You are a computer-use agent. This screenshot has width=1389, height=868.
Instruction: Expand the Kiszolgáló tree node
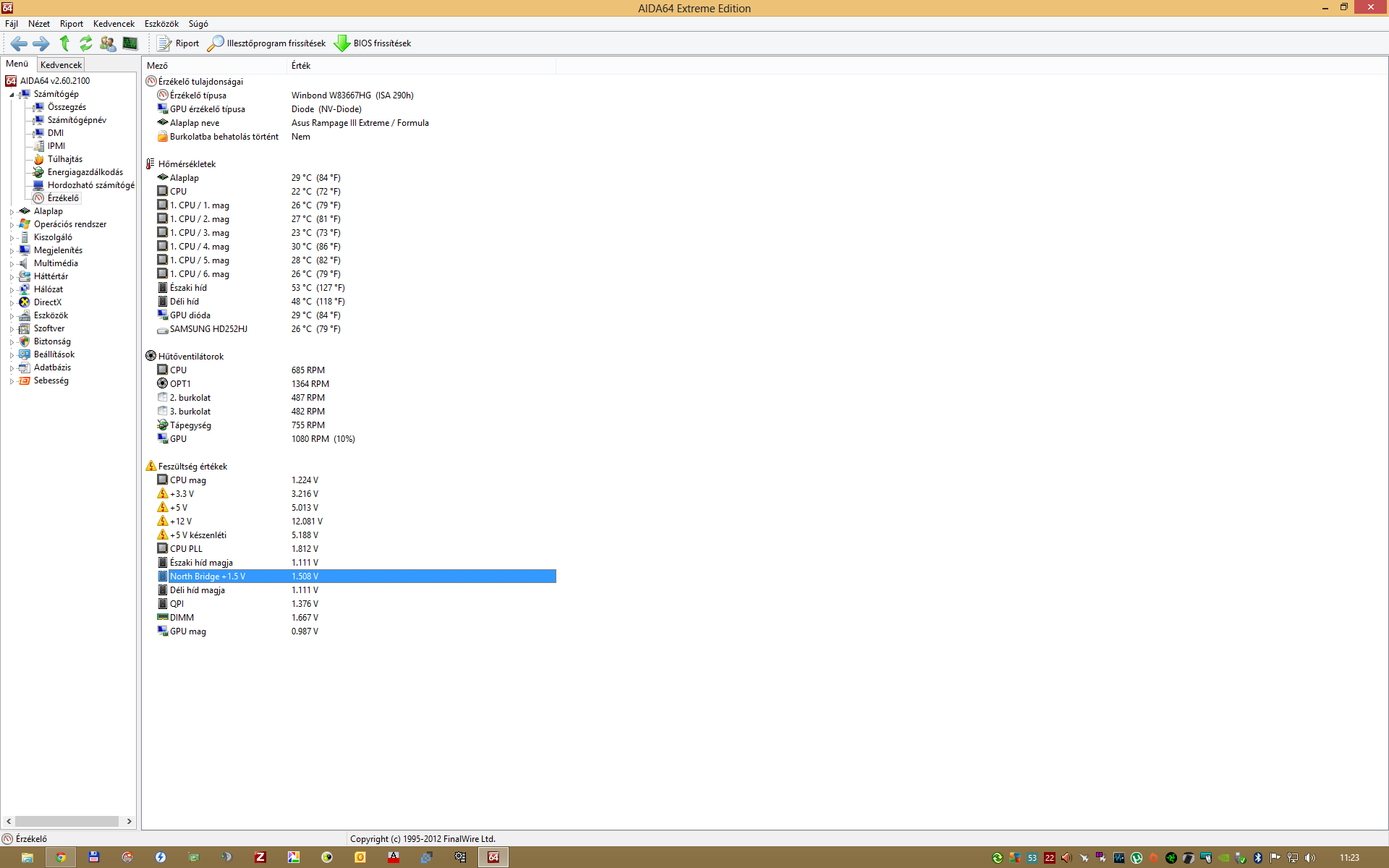click(12, 238)
